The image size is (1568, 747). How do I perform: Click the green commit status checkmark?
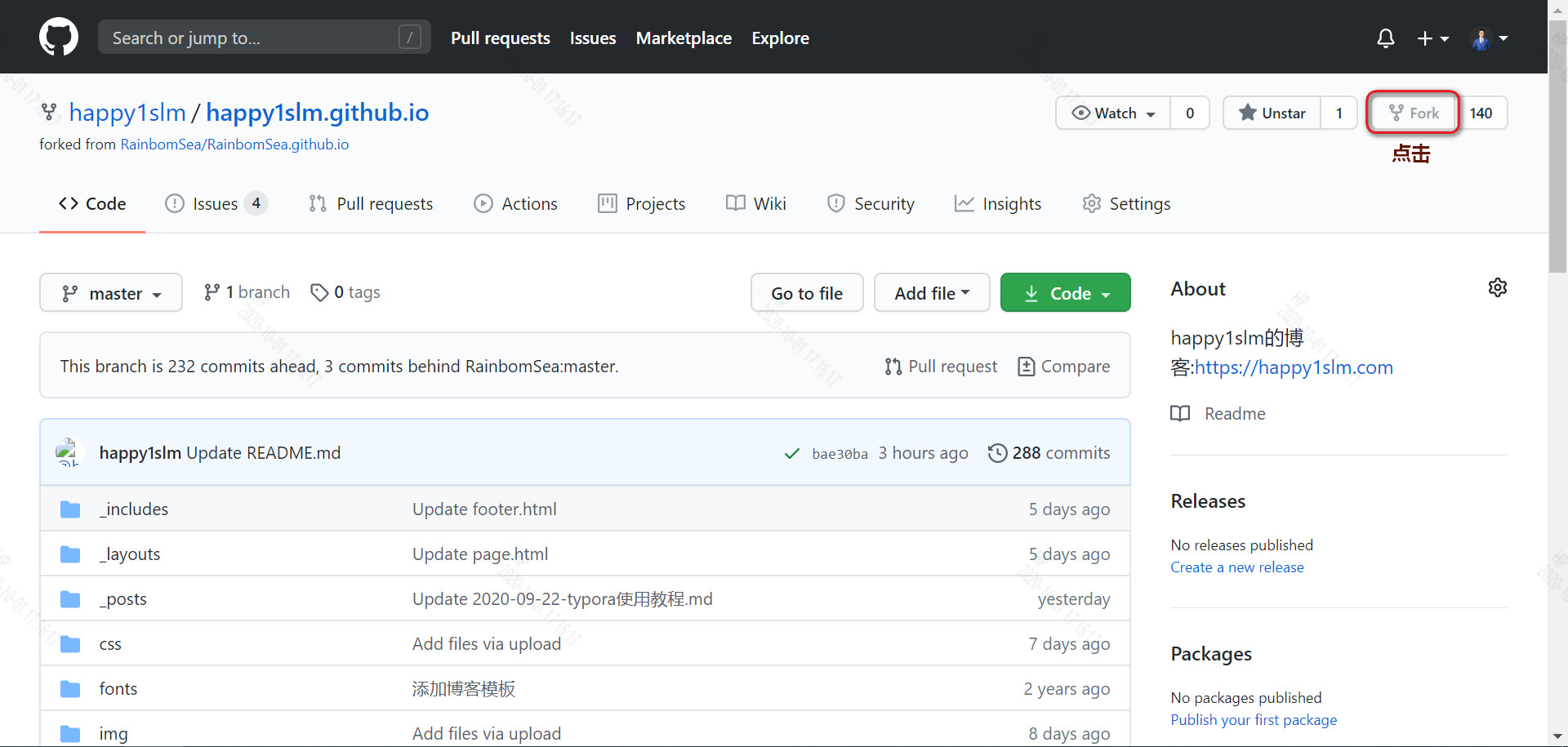pyautogui.click(x=791, y=453)
